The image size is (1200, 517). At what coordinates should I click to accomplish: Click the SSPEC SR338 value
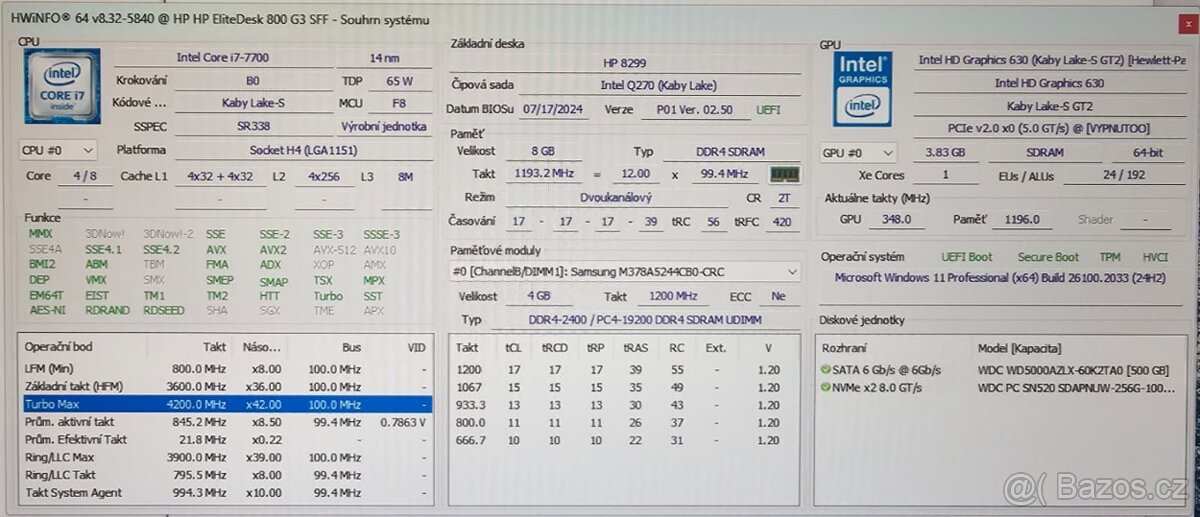coord(251,126)
